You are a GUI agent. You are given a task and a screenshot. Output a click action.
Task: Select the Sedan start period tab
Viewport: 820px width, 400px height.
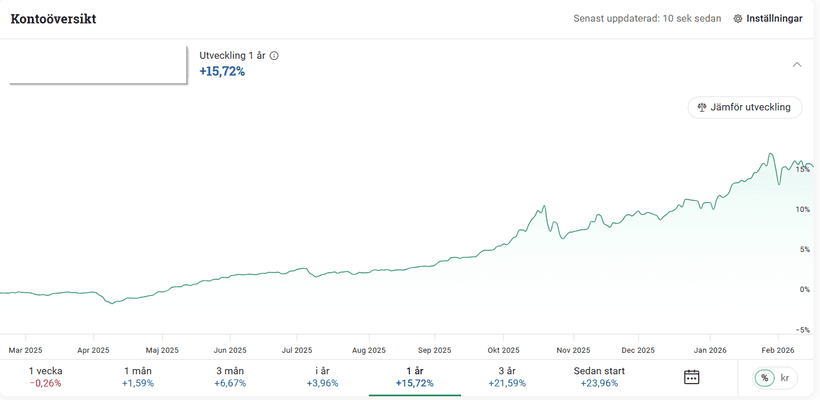[600, 377]
